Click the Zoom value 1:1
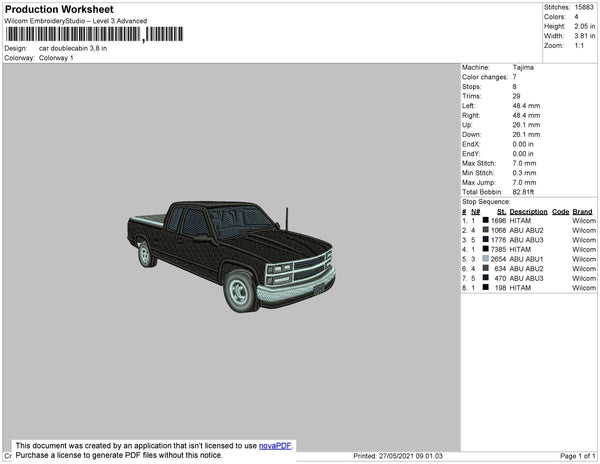The image size is (600, 464). click(x=579, y=46)
